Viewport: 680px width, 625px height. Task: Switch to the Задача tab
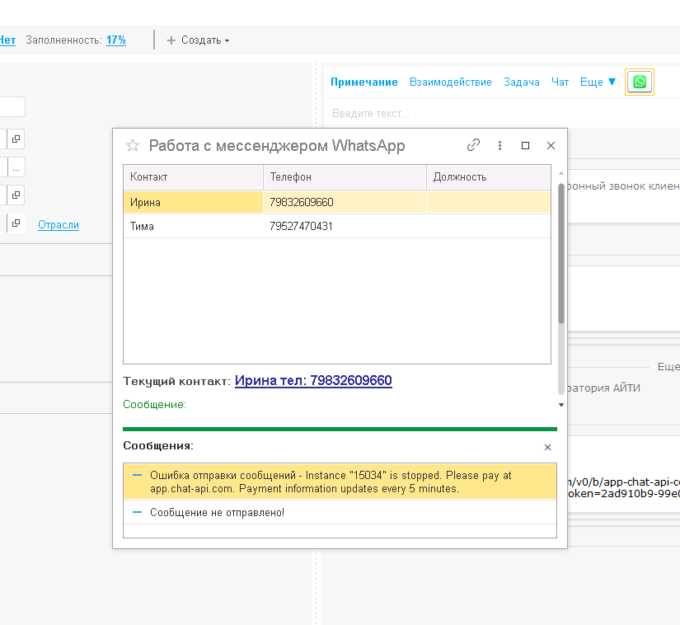click(x=521, y=82)
